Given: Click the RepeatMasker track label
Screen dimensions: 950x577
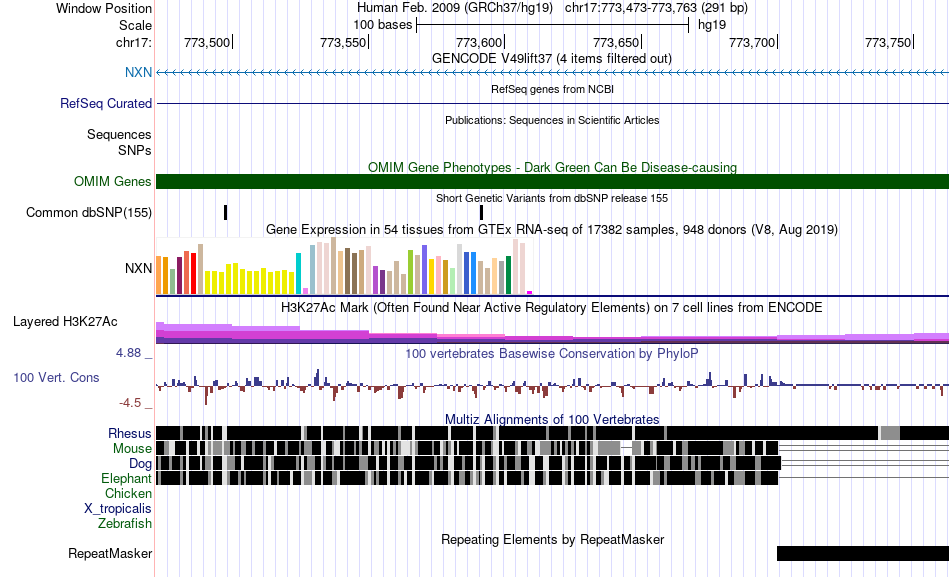Looking at the screenshot, I should [110, 553].
